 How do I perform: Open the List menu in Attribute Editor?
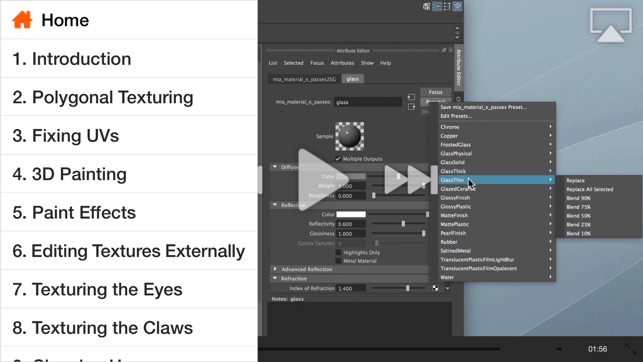pos(273,63)
